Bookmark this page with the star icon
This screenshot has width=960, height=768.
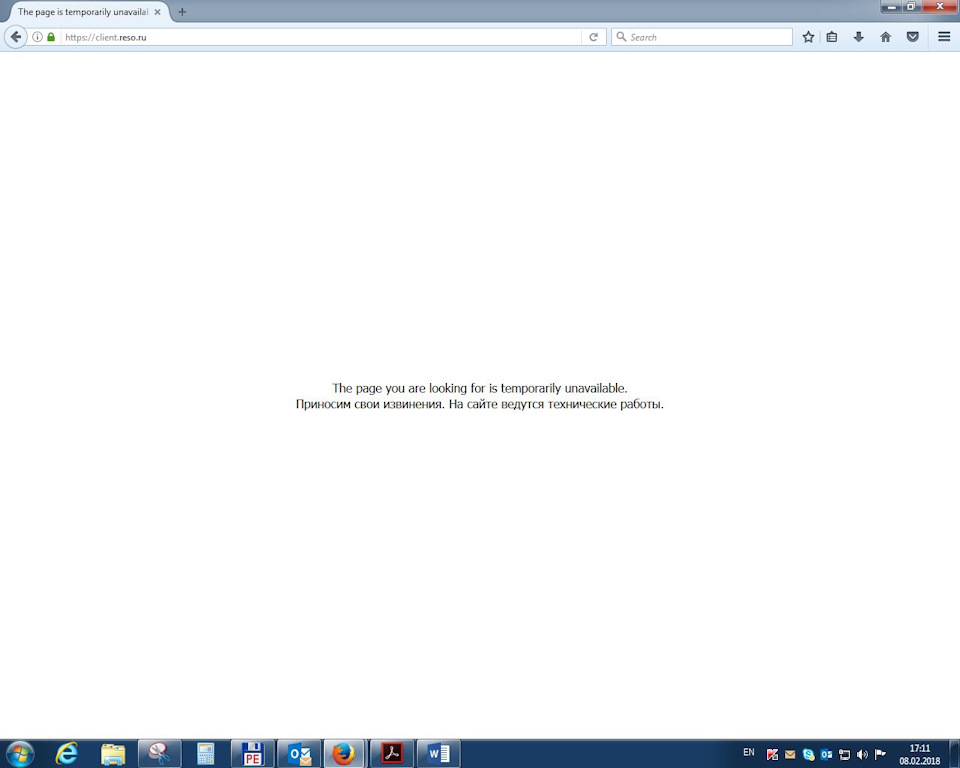[x=808, y=37]
